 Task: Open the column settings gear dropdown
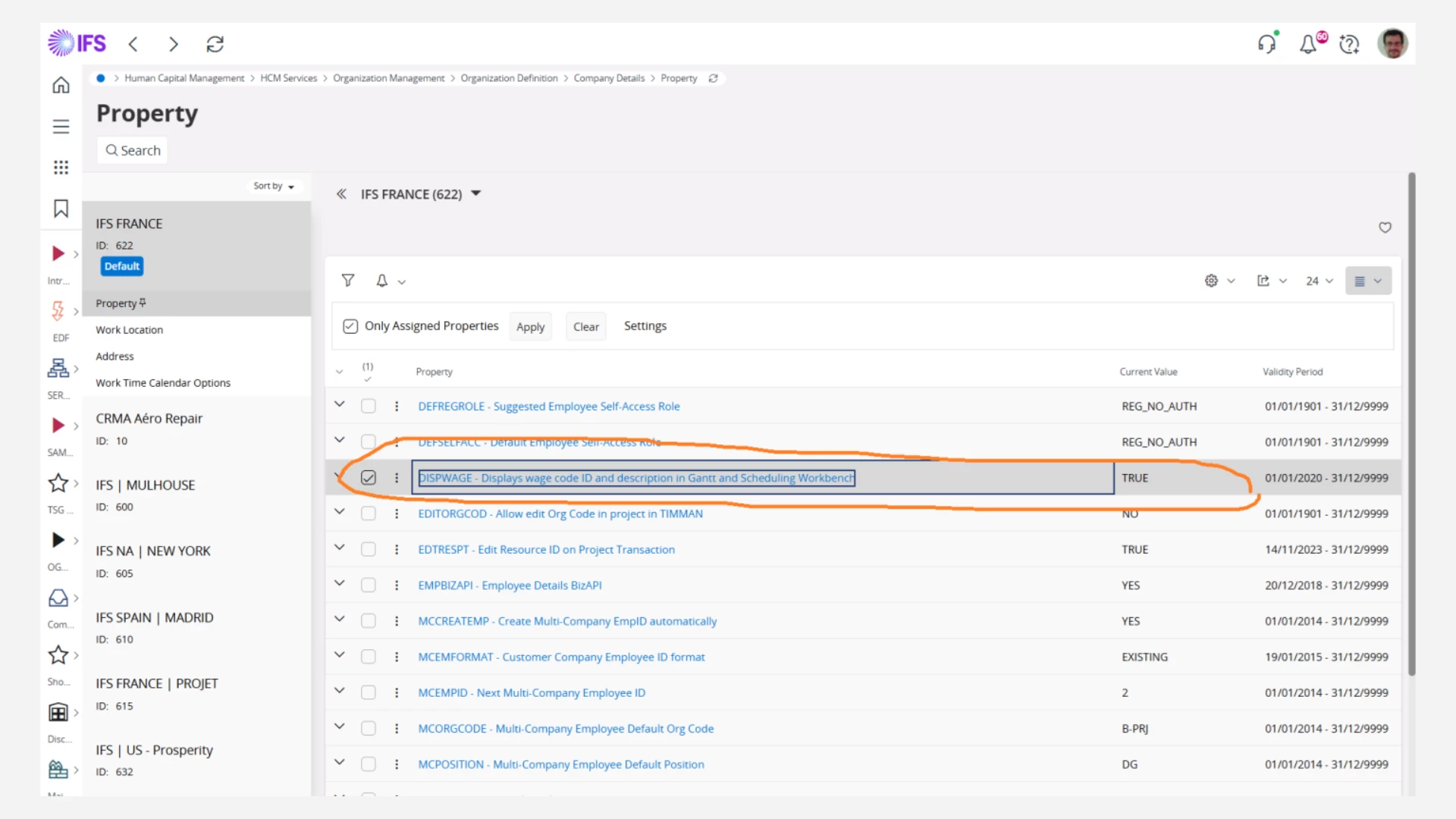(1219, 281)
